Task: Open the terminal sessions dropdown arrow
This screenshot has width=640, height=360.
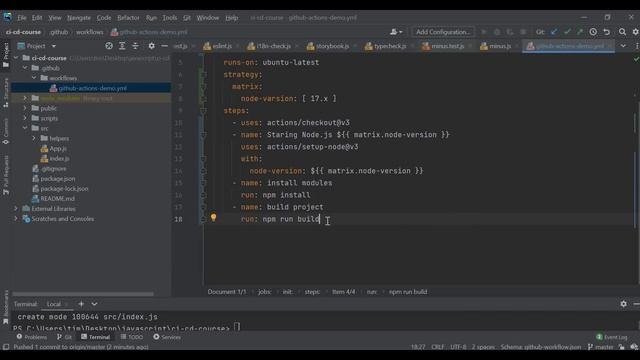Action: pos(94,304)
